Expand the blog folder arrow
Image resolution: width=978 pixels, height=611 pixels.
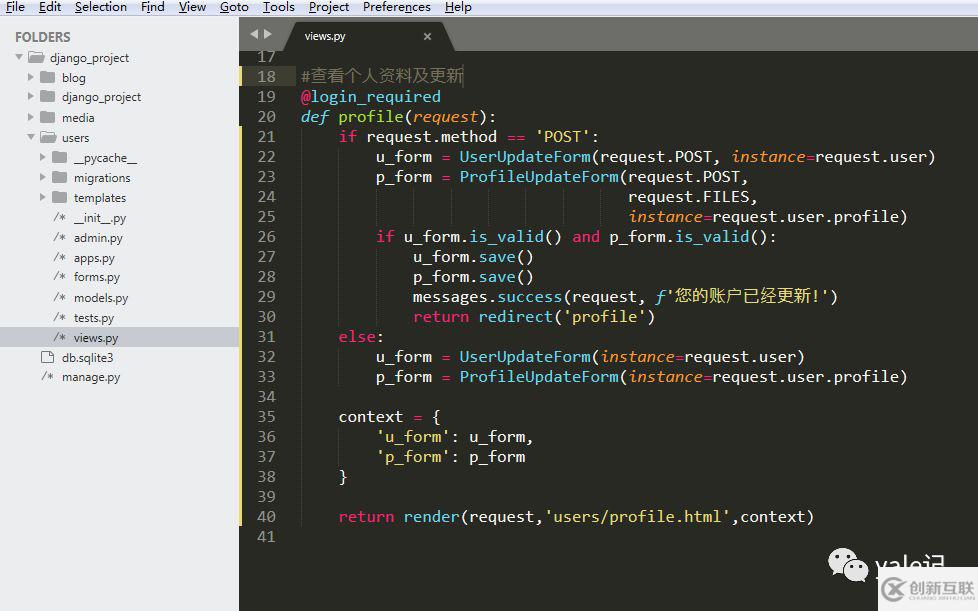(31, 77)
